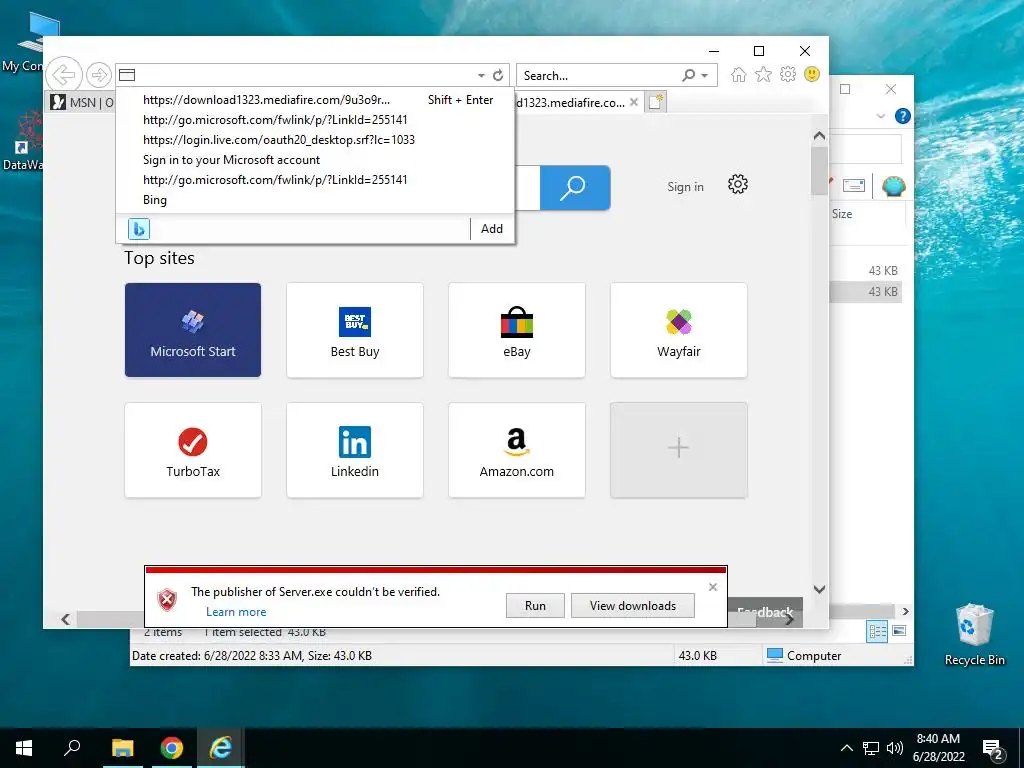Open the Linkedin tile
The width and height of the screenshot is (1024, 768).
click(x=355, y=450)
